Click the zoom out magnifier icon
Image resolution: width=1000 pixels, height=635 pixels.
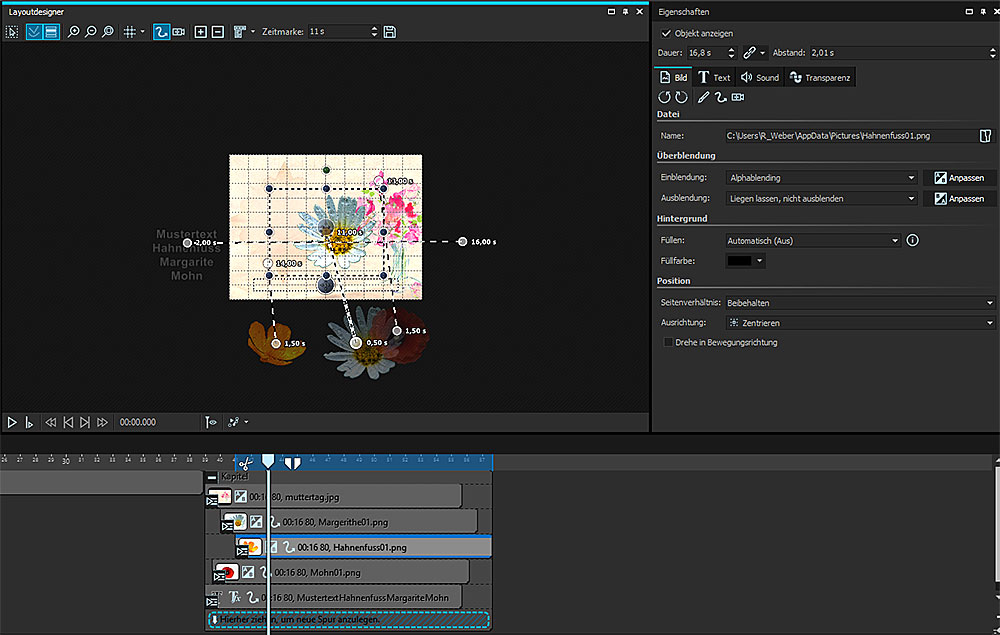click(91, 32)
